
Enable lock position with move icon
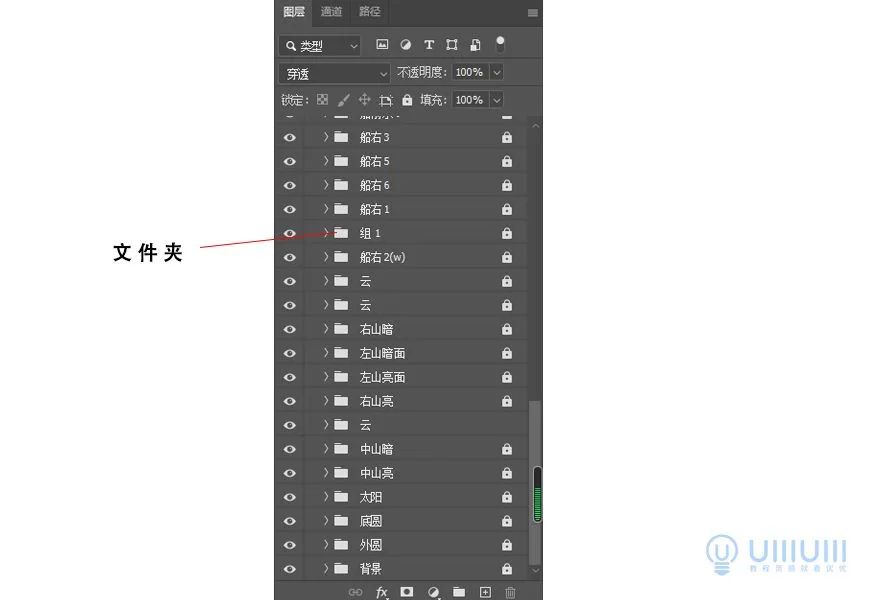(366, 99)
